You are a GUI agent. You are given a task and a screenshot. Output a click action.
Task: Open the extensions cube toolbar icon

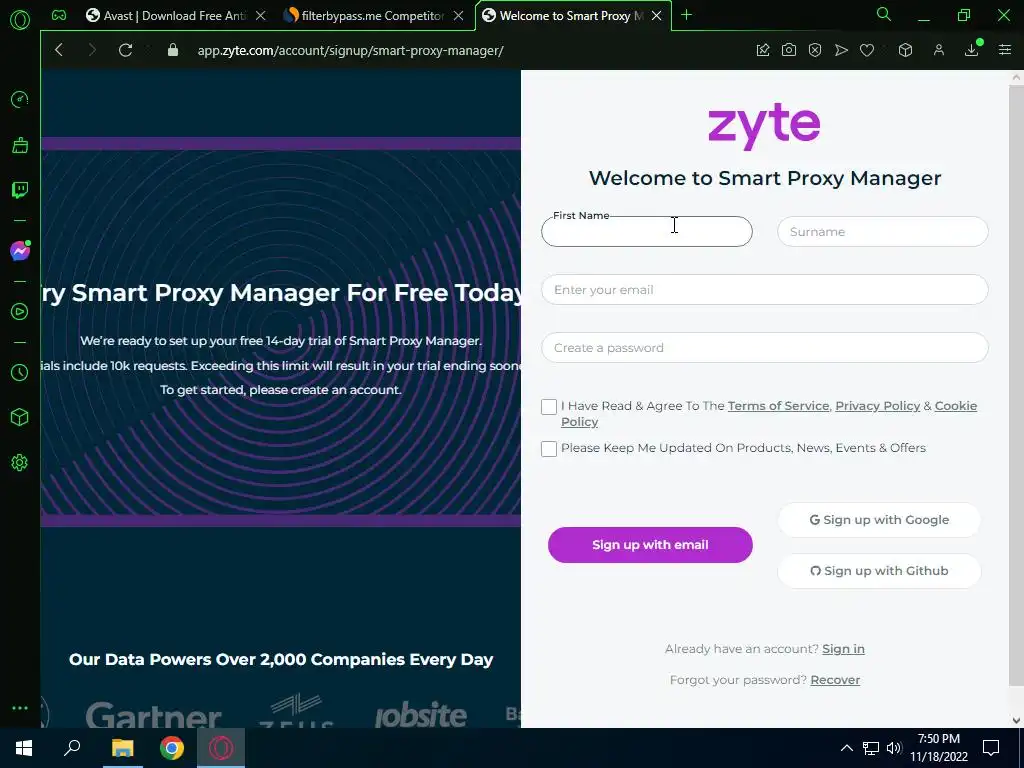pyautogui.click(x=905, y=50)
